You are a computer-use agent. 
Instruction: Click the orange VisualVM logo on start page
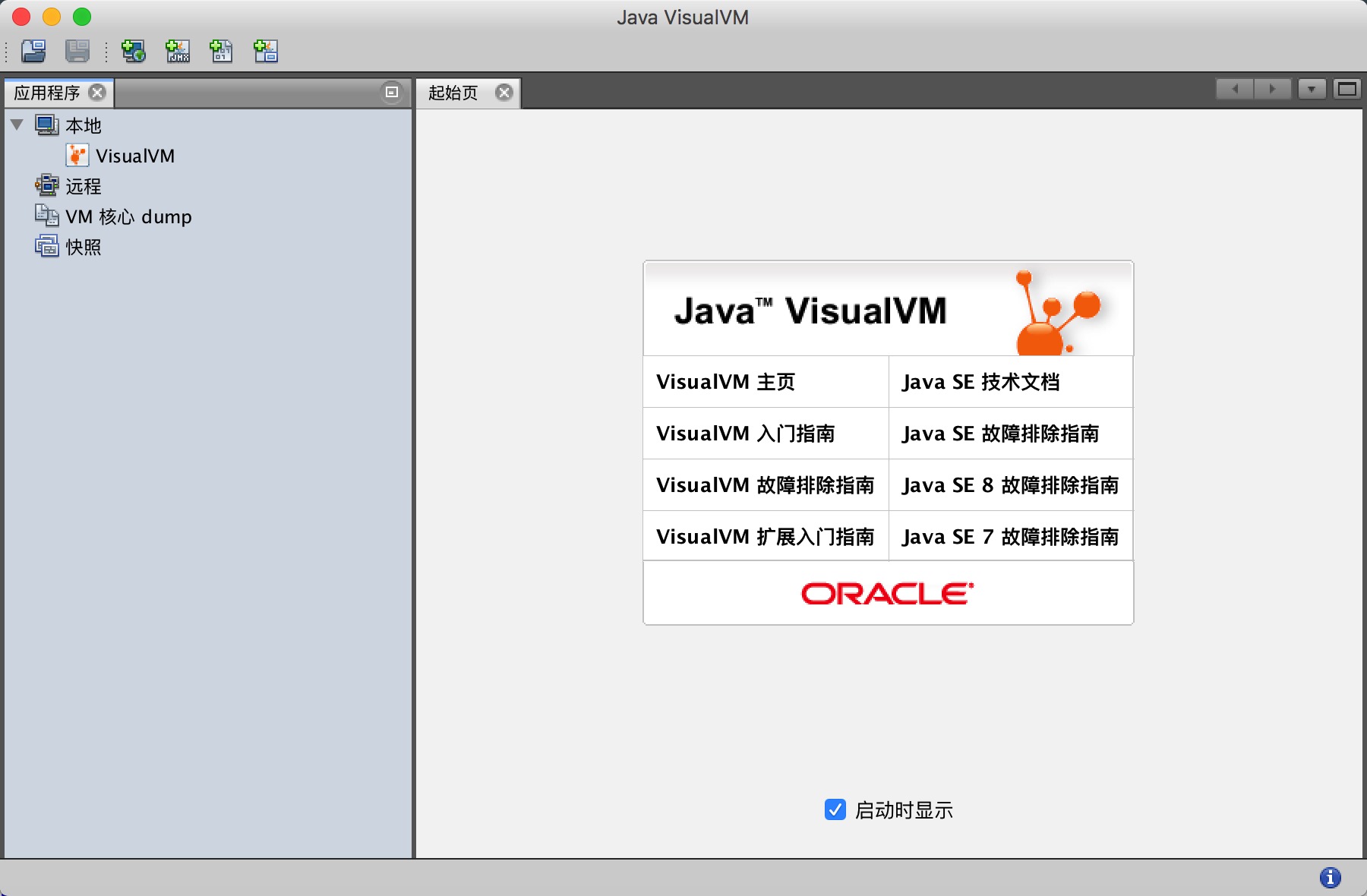point(1057,312)
